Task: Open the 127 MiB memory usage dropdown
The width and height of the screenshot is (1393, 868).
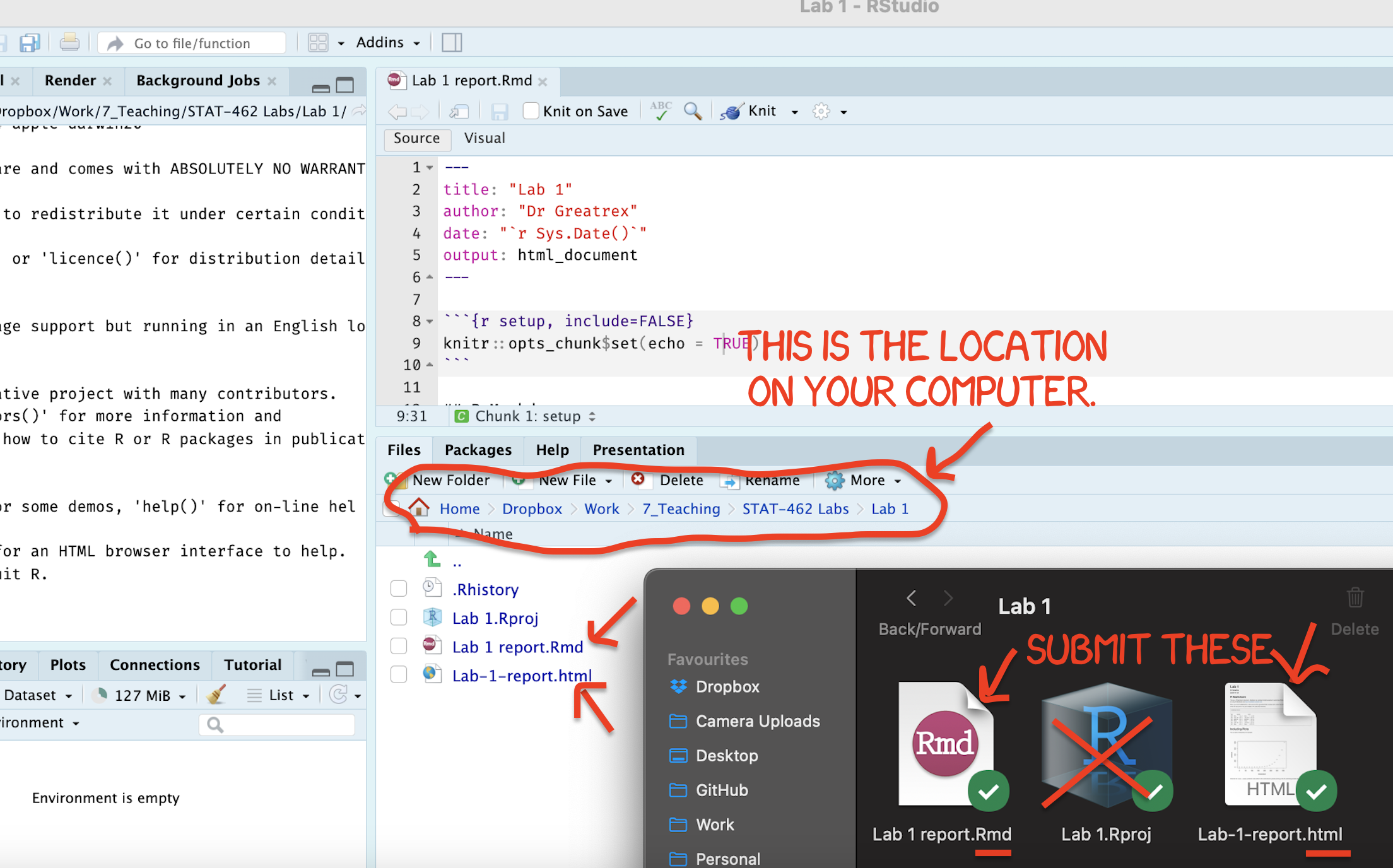Action: [143, 695]
